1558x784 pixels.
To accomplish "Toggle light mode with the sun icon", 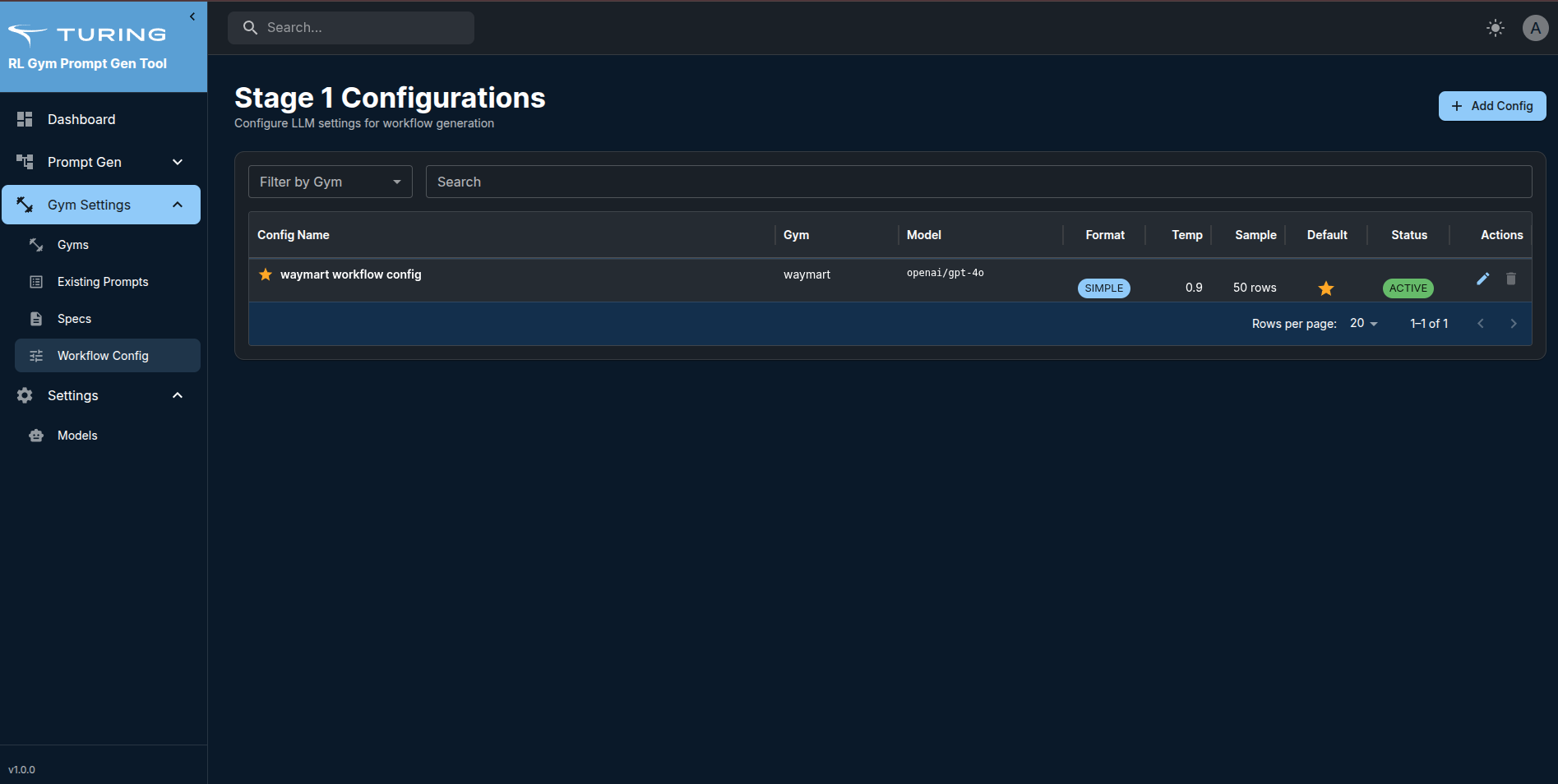I will [x=1495, y=27].
